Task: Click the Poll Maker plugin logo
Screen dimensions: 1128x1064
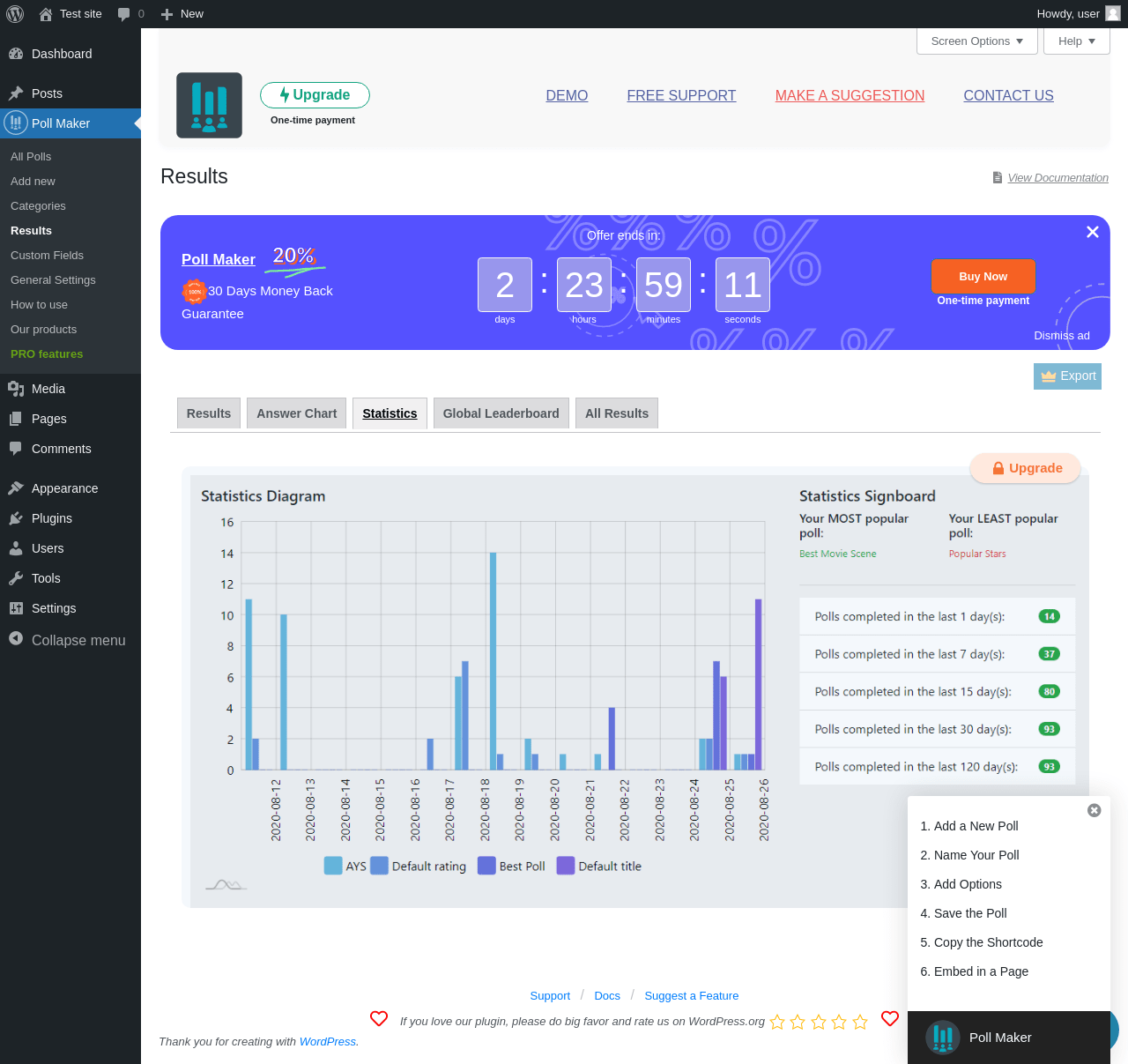Action: (x=209, y=106)
